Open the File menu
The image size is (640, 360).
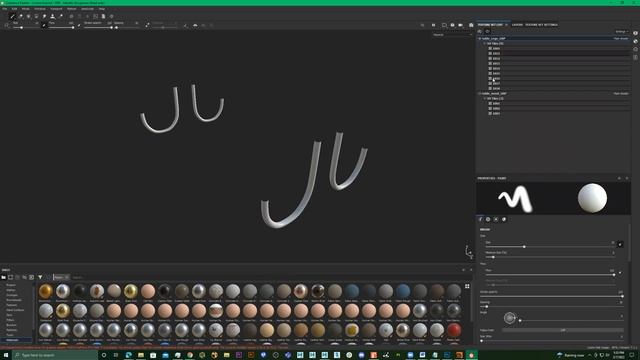click(4, 9)
